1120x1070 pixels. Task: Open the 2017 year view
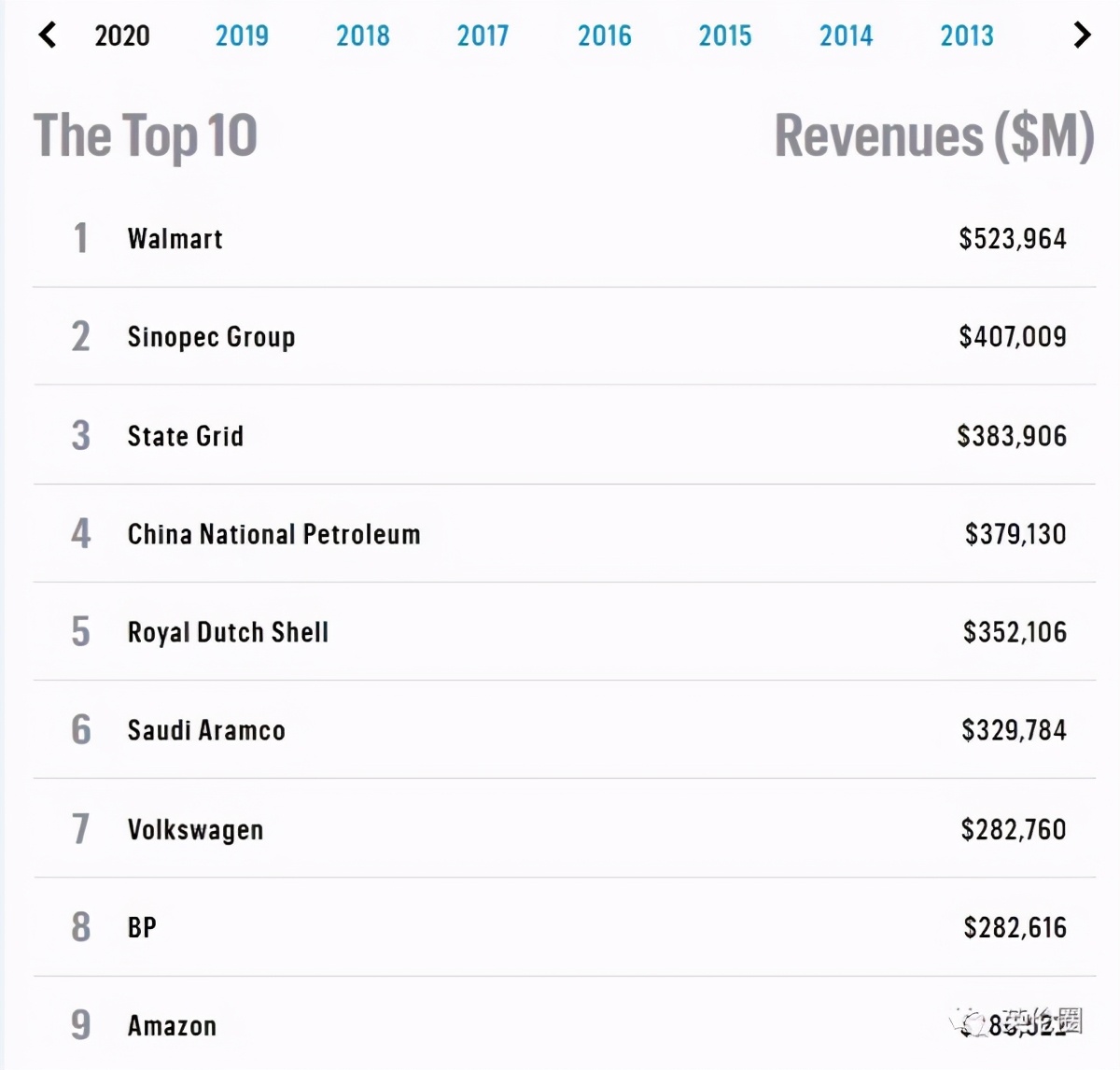(483, 35)
